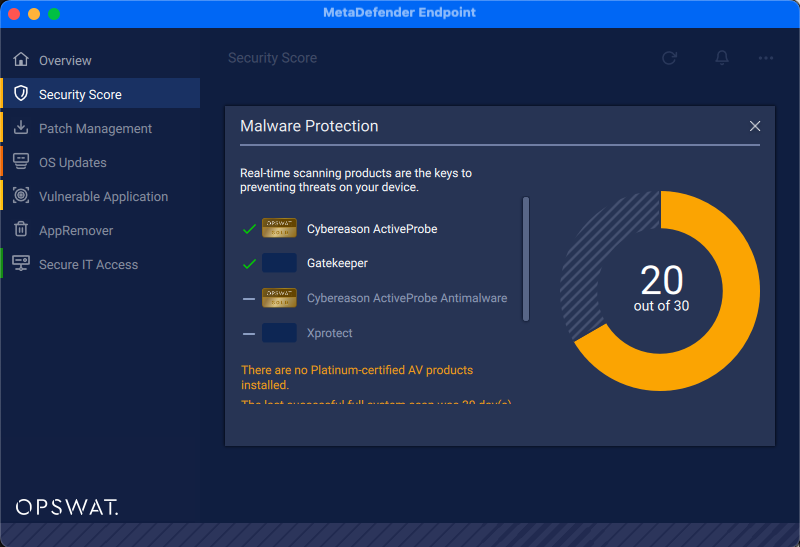This screenshot has width=800, height=547.
Task: Open notifications bell
Action: (x=722, y=58)
